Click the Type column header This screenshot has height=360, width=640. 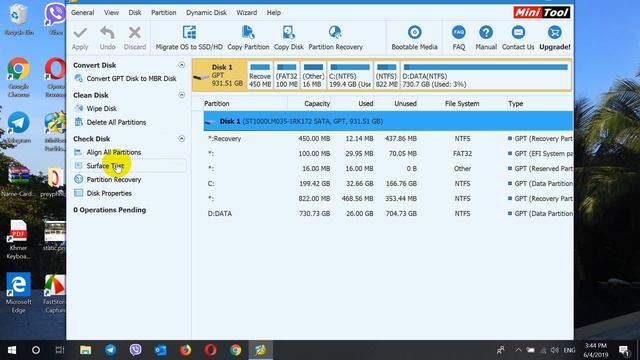[x=515, y=104]
